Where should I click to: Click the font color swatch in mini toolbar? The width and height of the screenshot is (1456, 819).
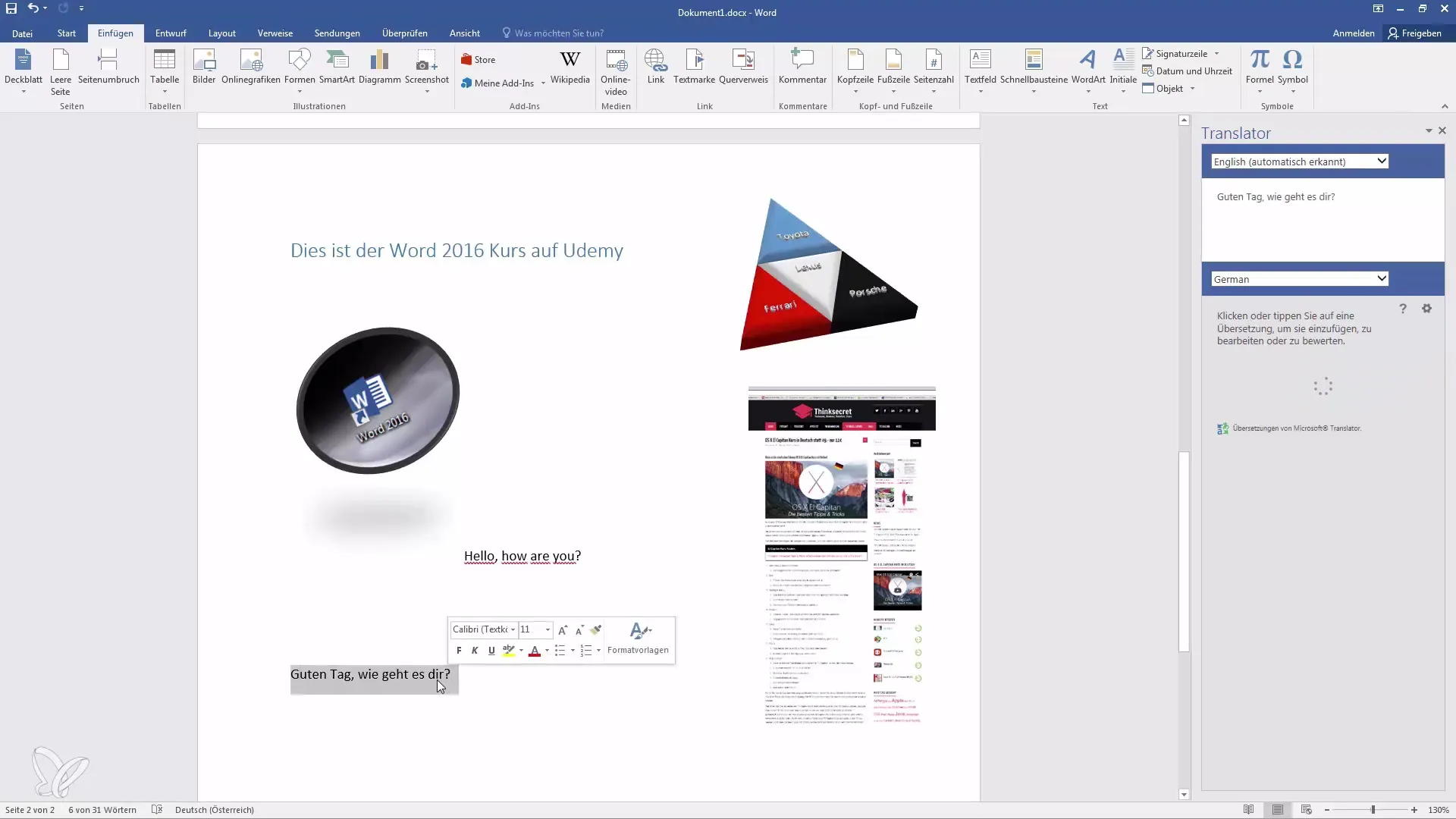pyautogui.click(x=535, y=651)
